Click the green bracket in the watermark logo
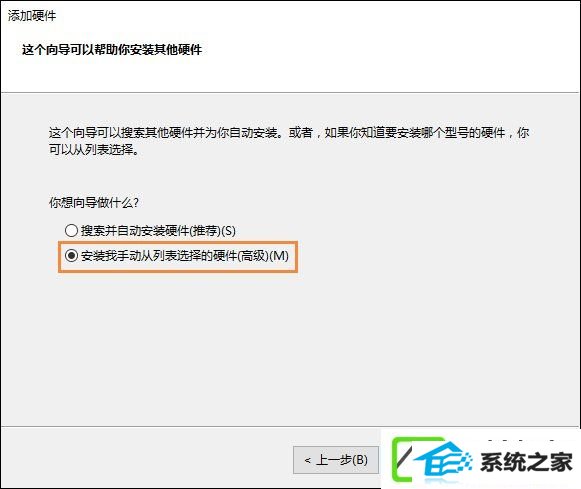Image resolution: width=581 pixels, height=489 pixels. tap(404, 459)
